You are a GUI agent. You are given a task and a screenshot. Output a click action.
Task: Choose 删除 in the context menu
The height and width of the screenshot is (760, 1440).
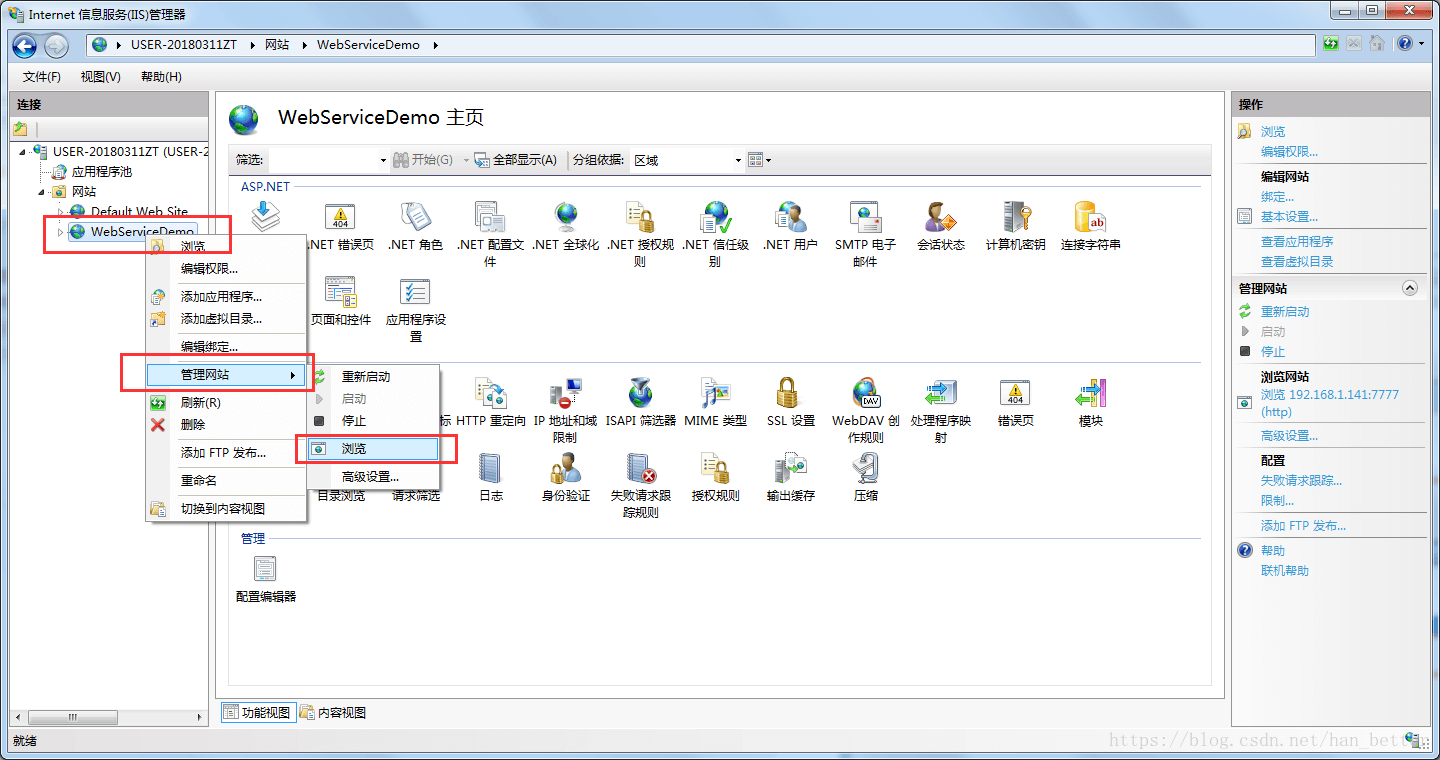tap(226, 425)
